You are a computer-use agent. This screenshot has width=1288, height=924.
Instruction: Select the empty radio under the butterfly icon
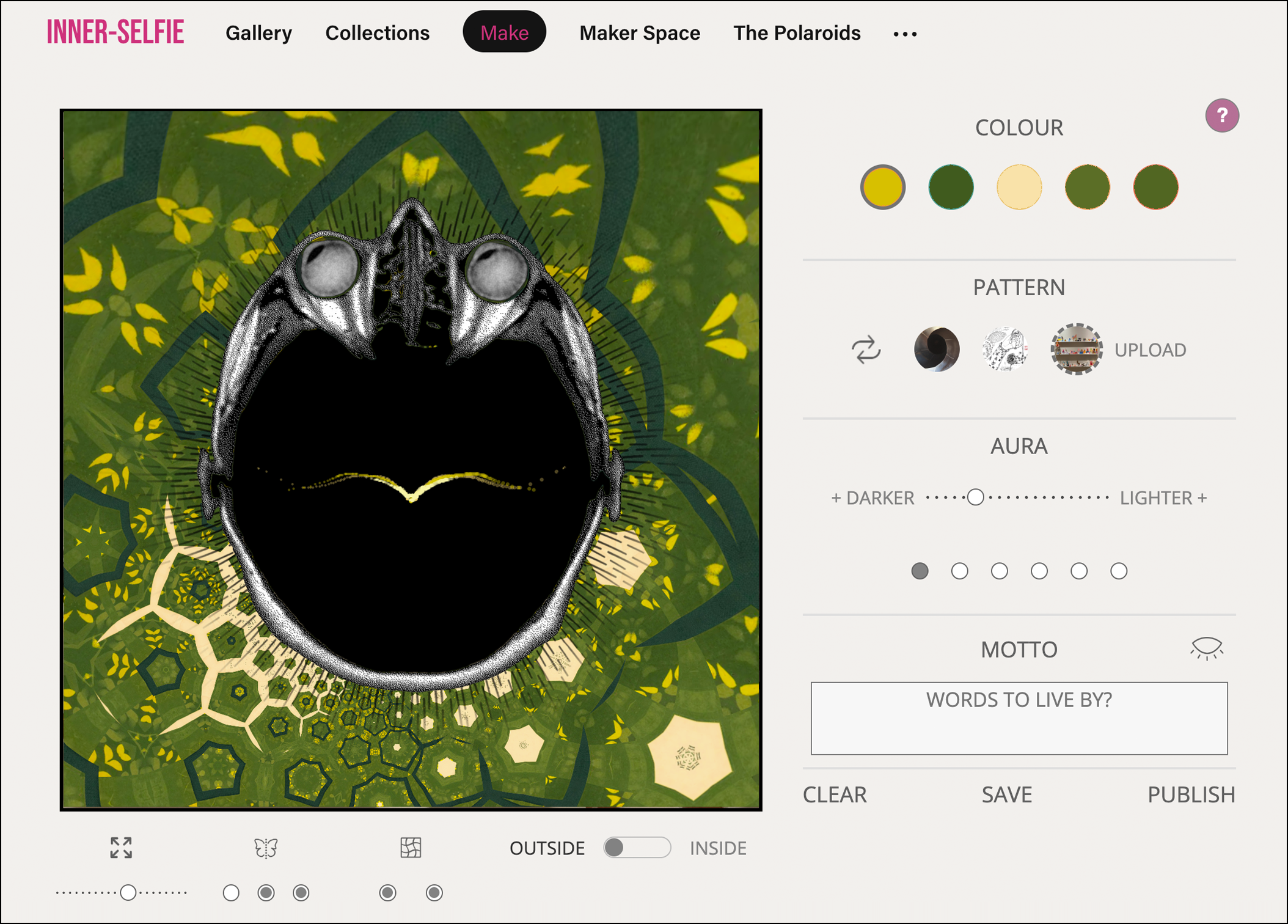(x=231, y=893)
